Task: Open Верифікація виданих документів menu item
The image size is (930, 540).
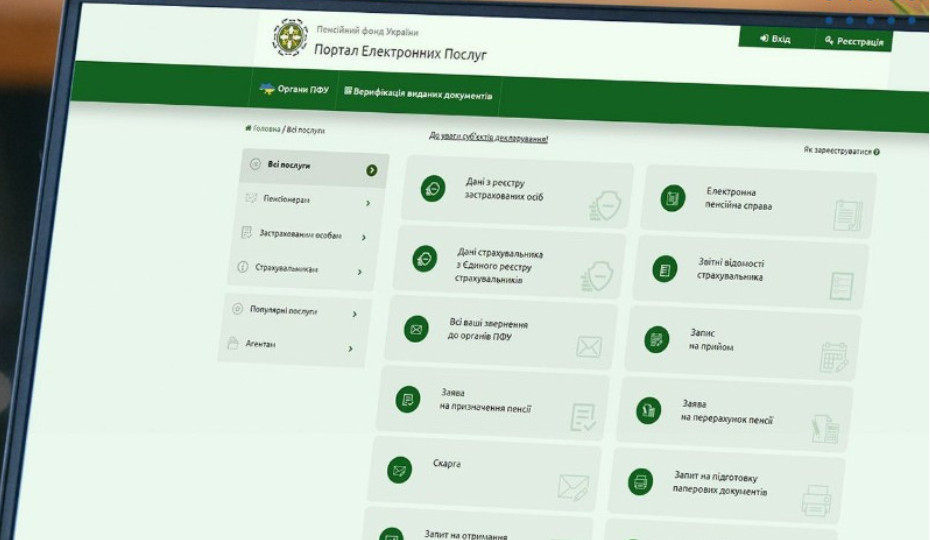Action: (418, 94)
